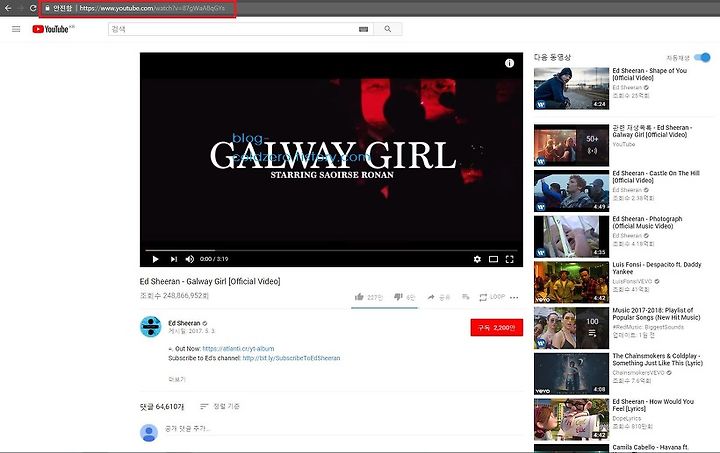Click the user avatar beside comment box
Screen dimensions: 720x453
(x=148, y=433)
